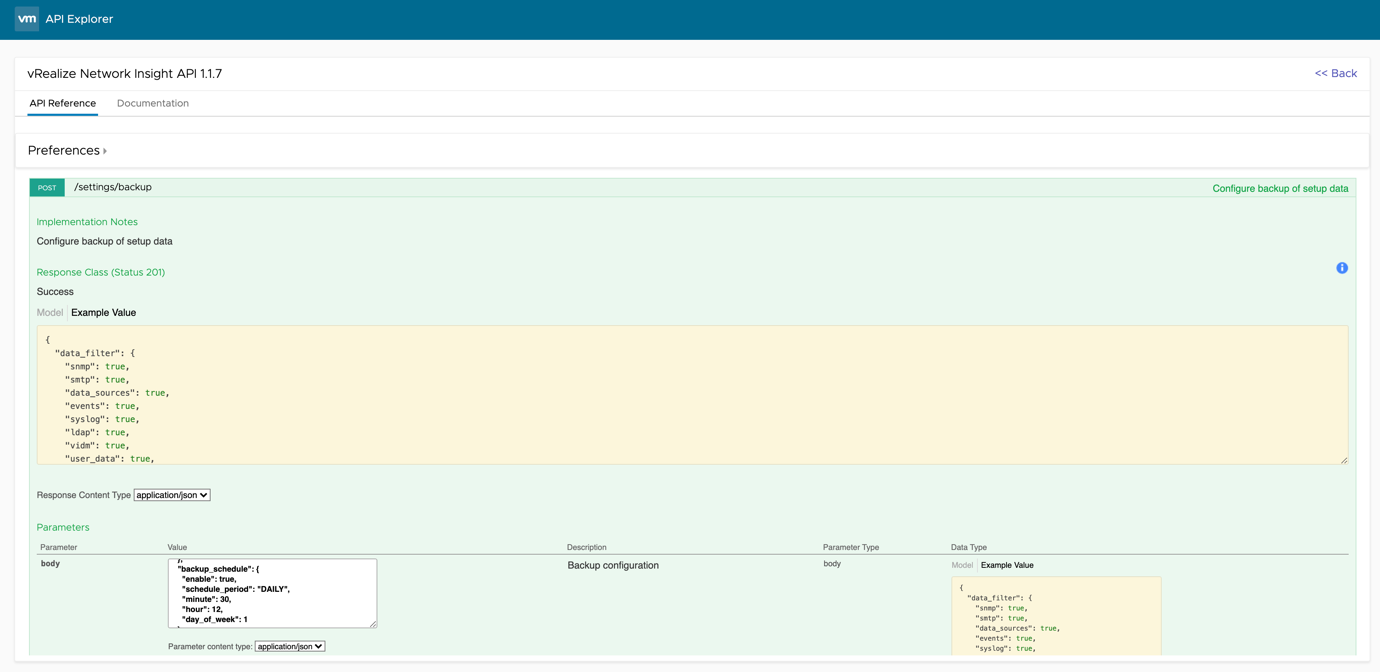Click Configure backup of setup data summary link
1380x672 pixels.
click(x=1280, y=188)
